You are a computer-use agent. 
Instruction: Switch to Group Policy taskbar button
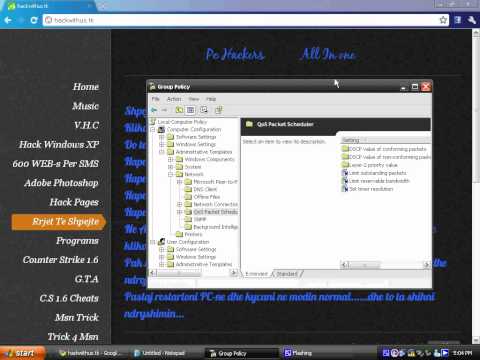(241, 353)
